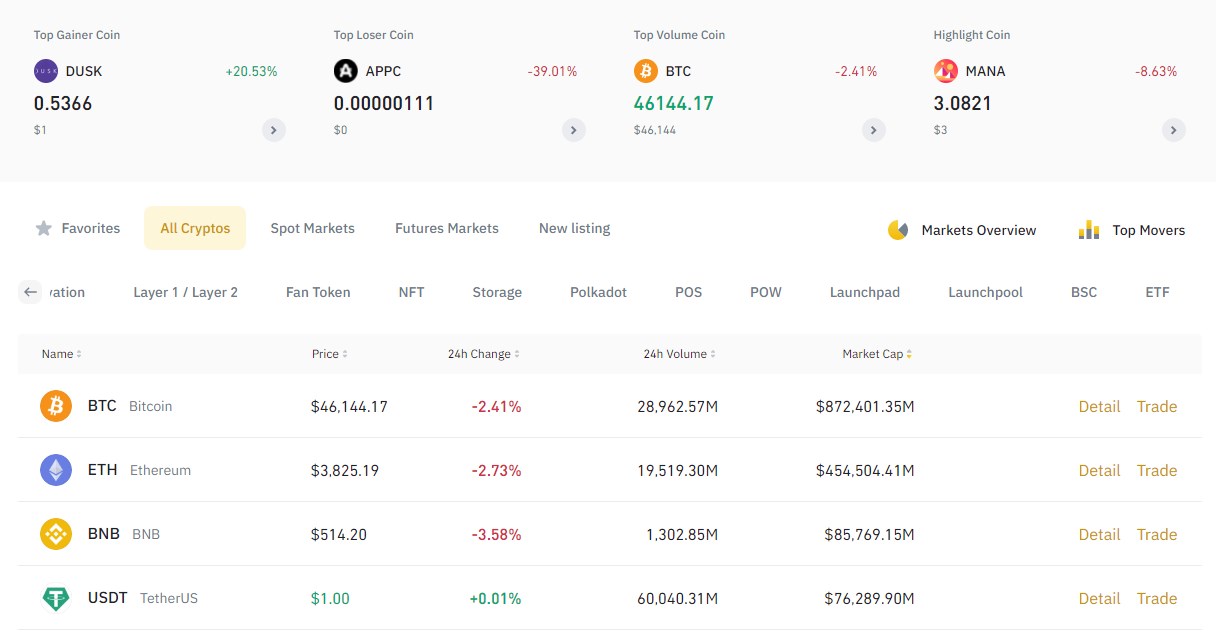Sort table by Market Cap column
Image resolution: width=1216 pixels, height=636 pixels.
(x=877, y=354)
